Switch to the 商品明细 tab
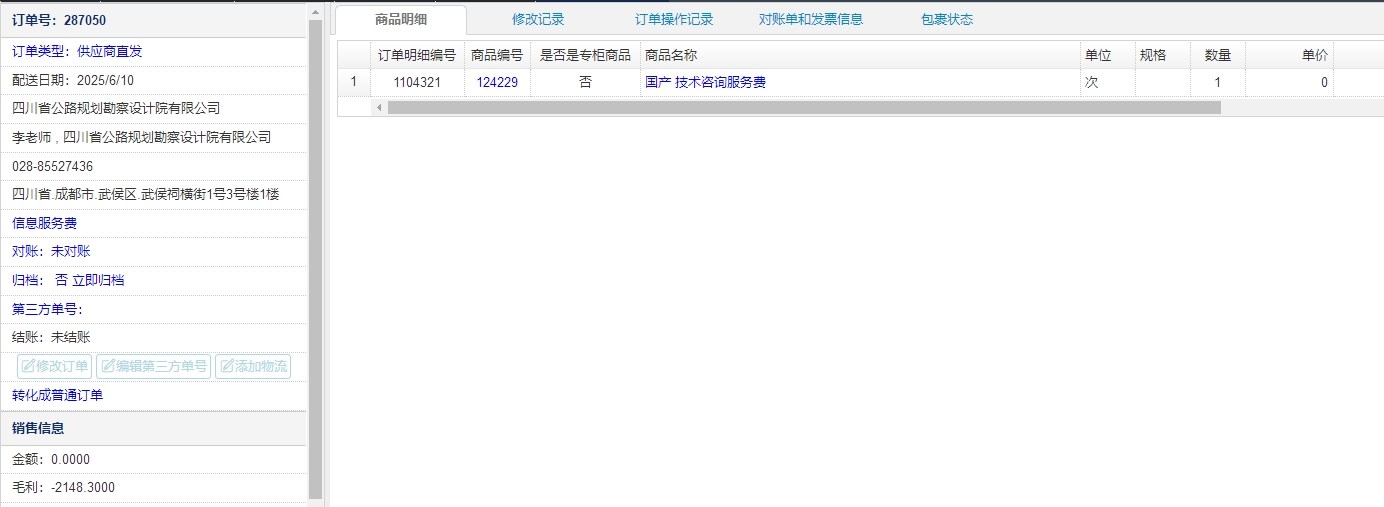 tap(401, 19)
